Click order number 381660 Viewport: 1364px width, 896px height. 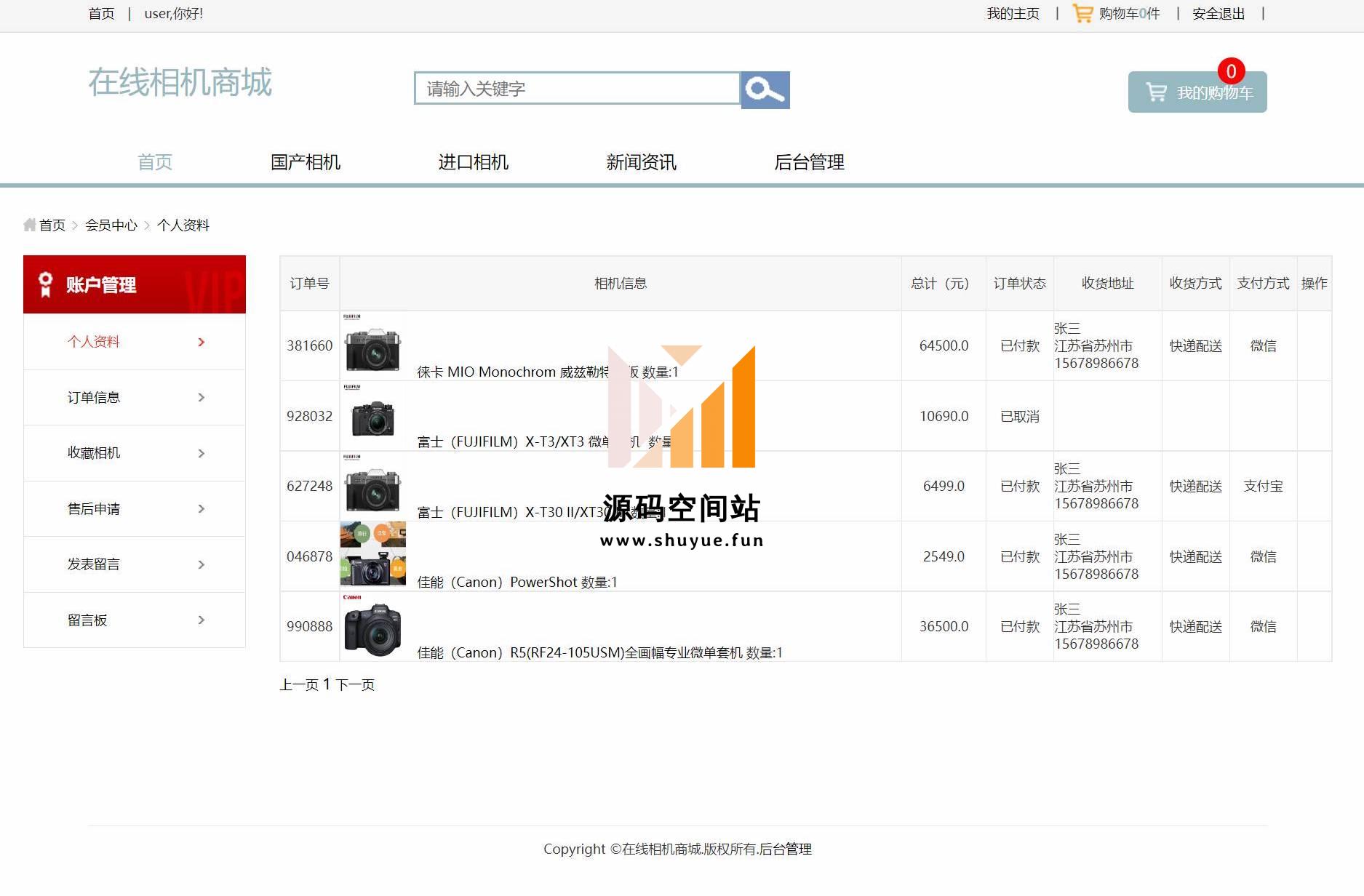click(x=309, y=345)
